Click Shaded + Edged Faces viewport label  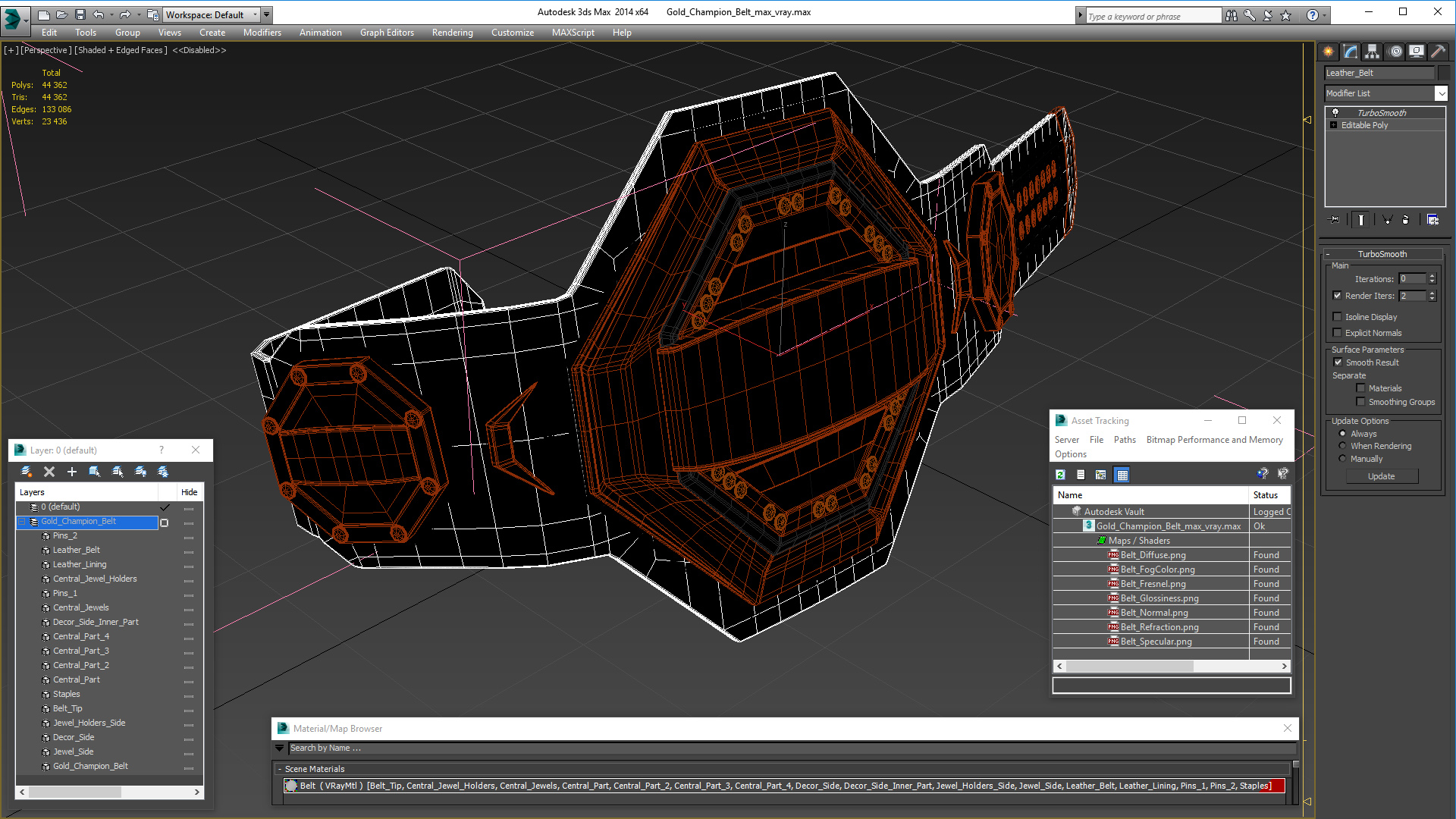[121, 50]
